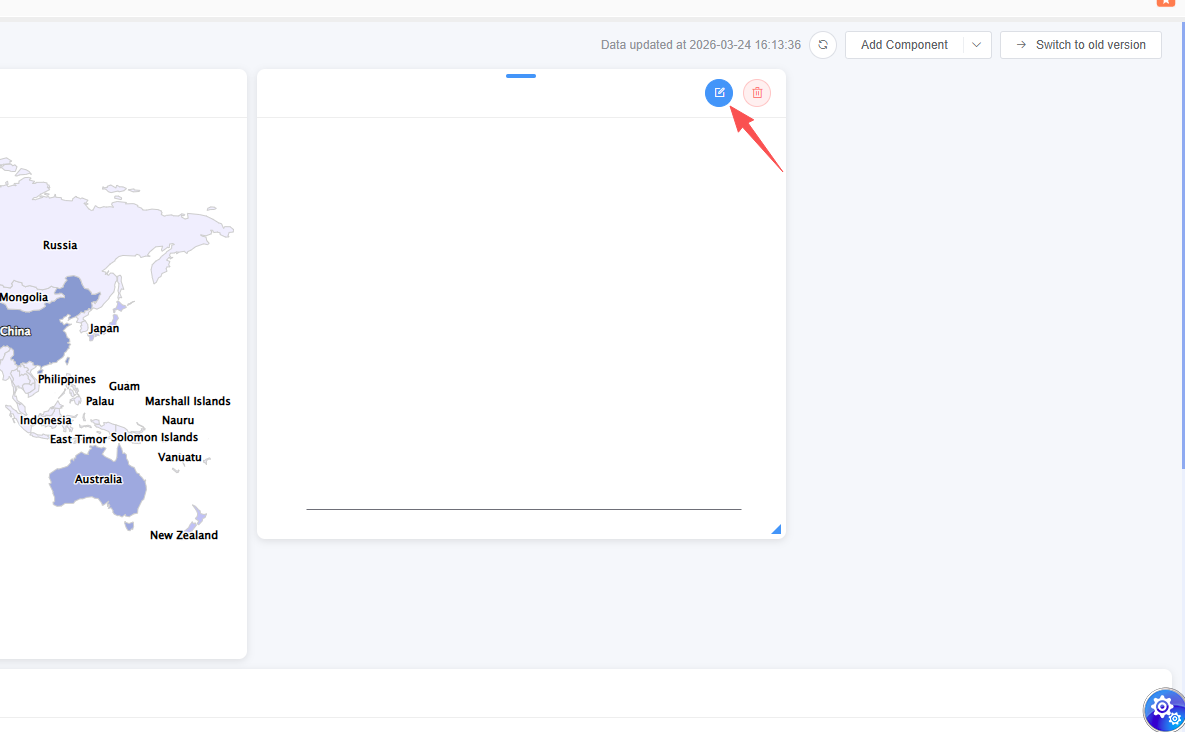The width and height of the screenshot is (1185, 732).
Task: Click the Philippines map label
Action: pos(67,379)
